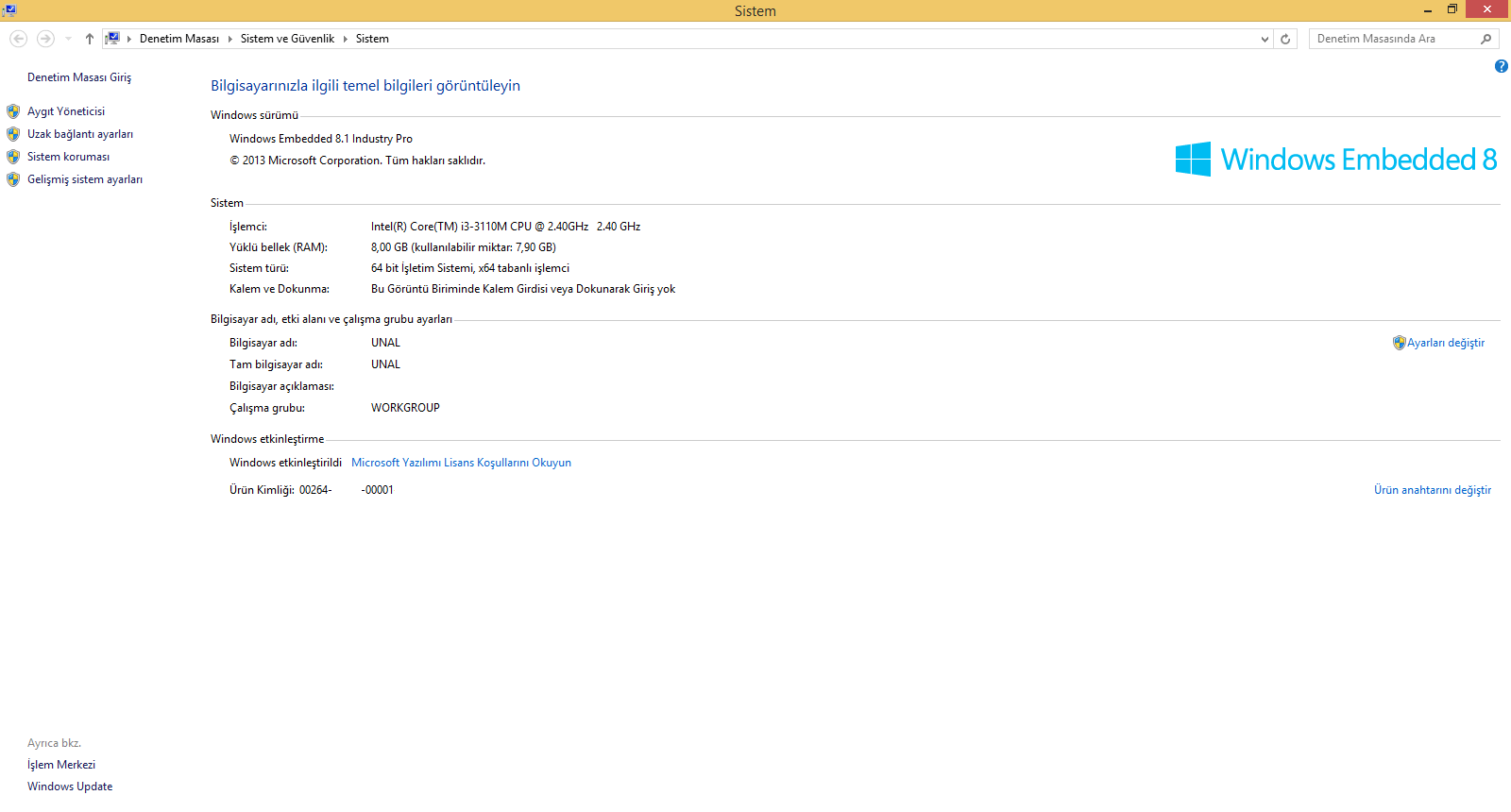Click the 8,00 GB installed memory value
Image resolution: width=1511 pixels, height=812 pixels.
point(464,247)
